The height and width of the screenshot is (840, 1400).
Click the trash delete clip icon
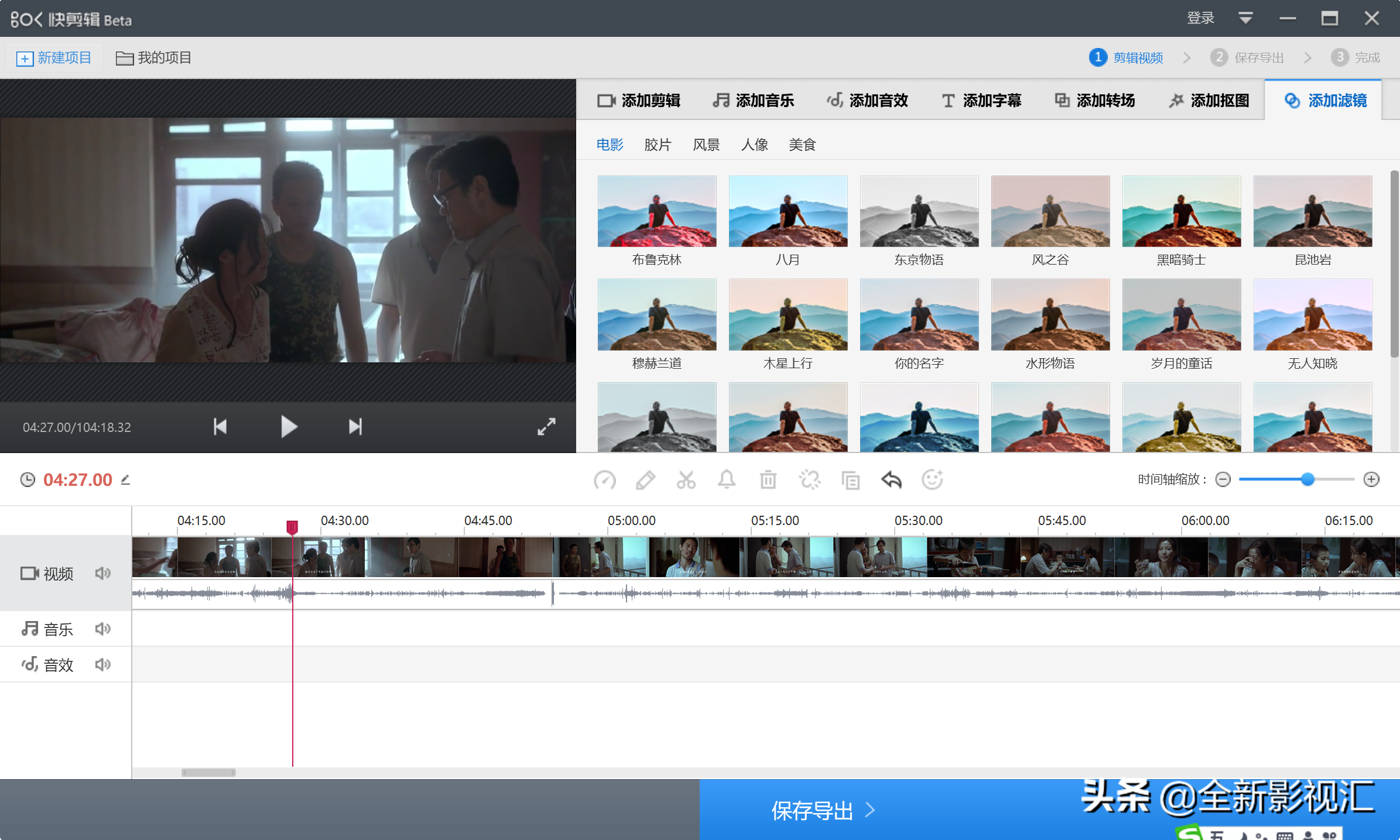pyautogui.click(x=768, y=480)
